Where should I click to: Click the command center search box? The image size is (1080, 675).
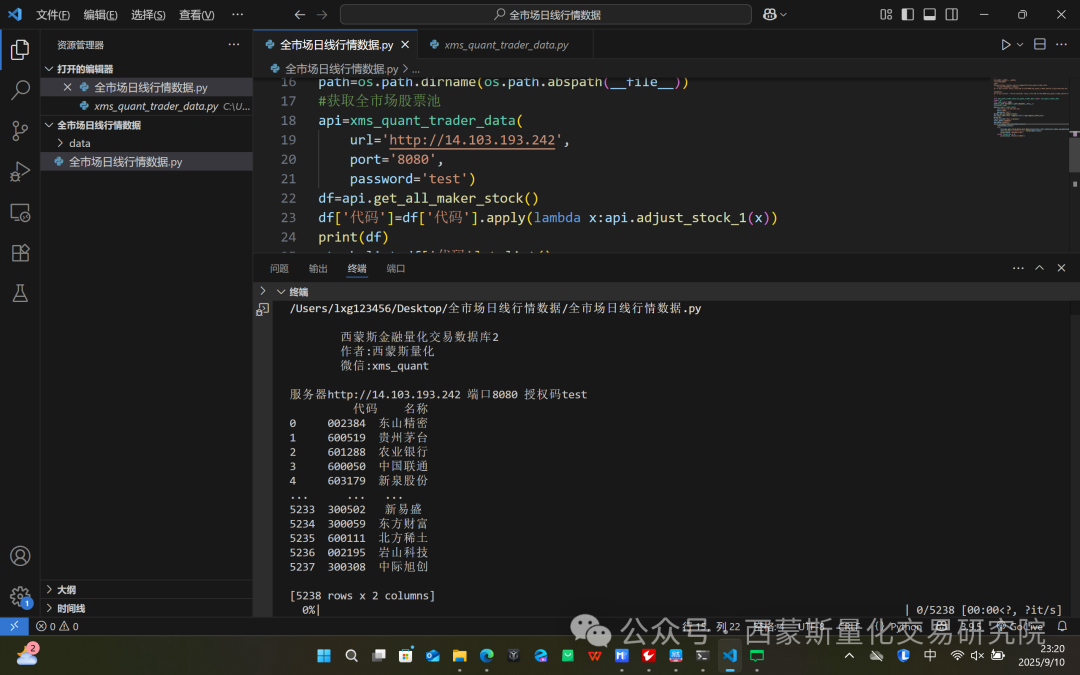546,14
